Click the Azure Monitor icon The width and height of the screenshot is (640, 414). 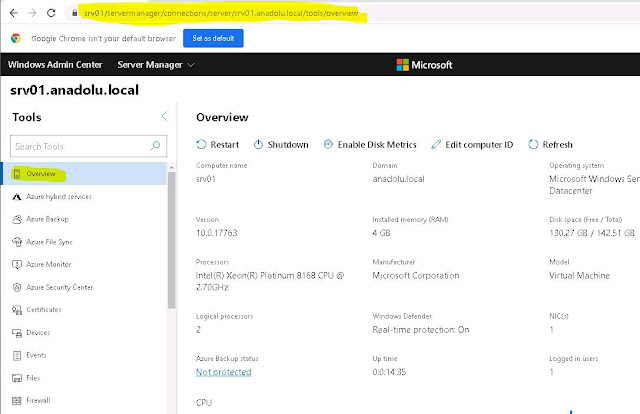pyautogui.click(x=17, y=265)
